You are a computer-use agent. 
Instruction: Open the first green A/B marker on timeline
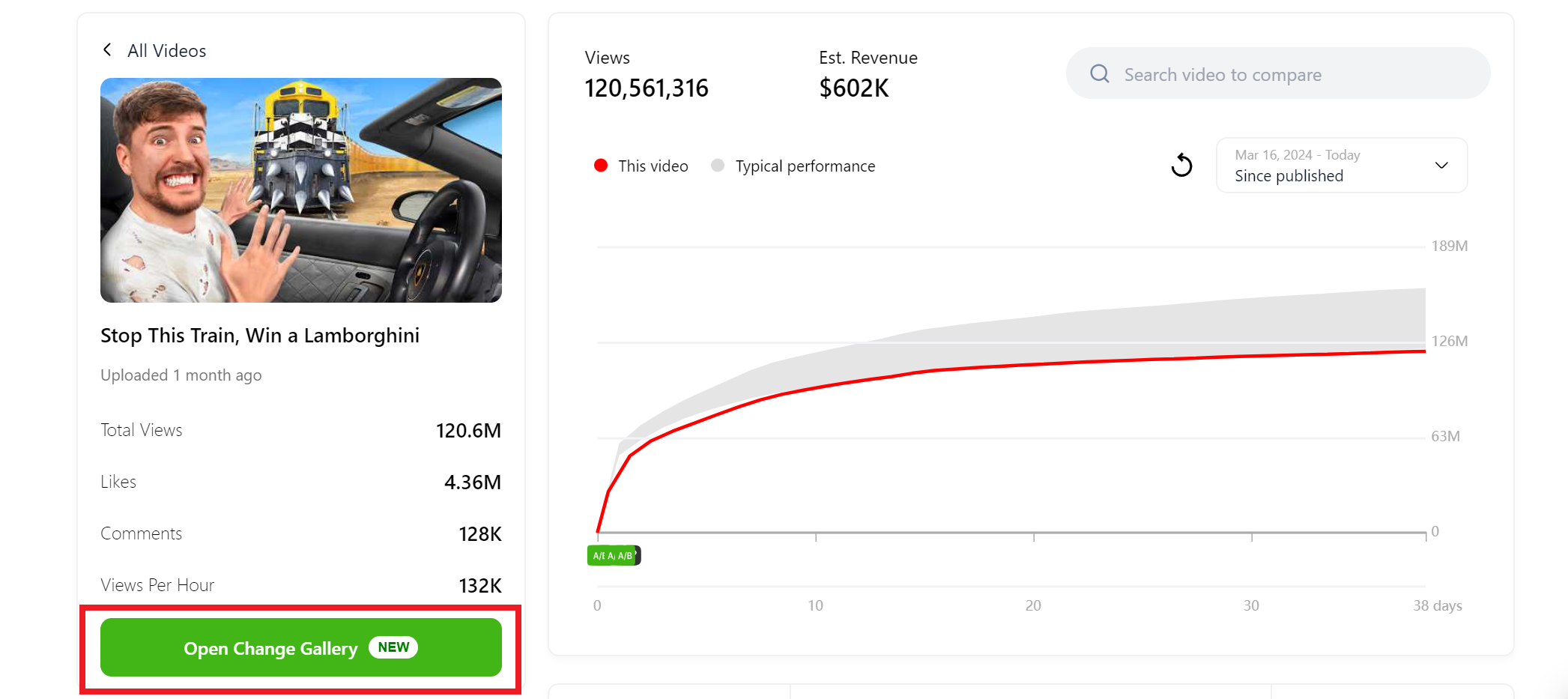click(597, 555)
